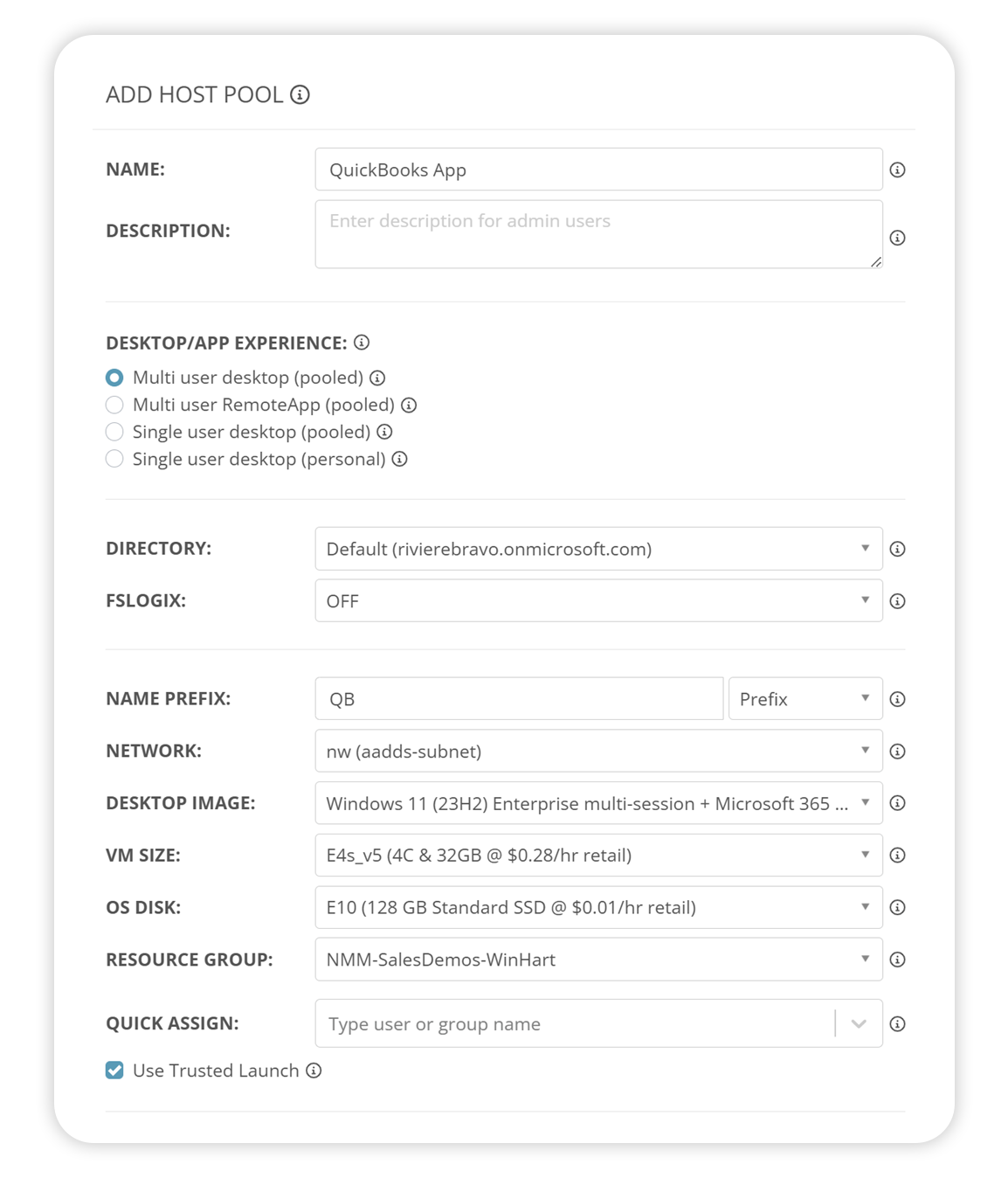Image resolution: width=1008 pixels, height=1178 pixels.
Task: Open the OS Disk dropdown list
Action: (x=598, y=907)
